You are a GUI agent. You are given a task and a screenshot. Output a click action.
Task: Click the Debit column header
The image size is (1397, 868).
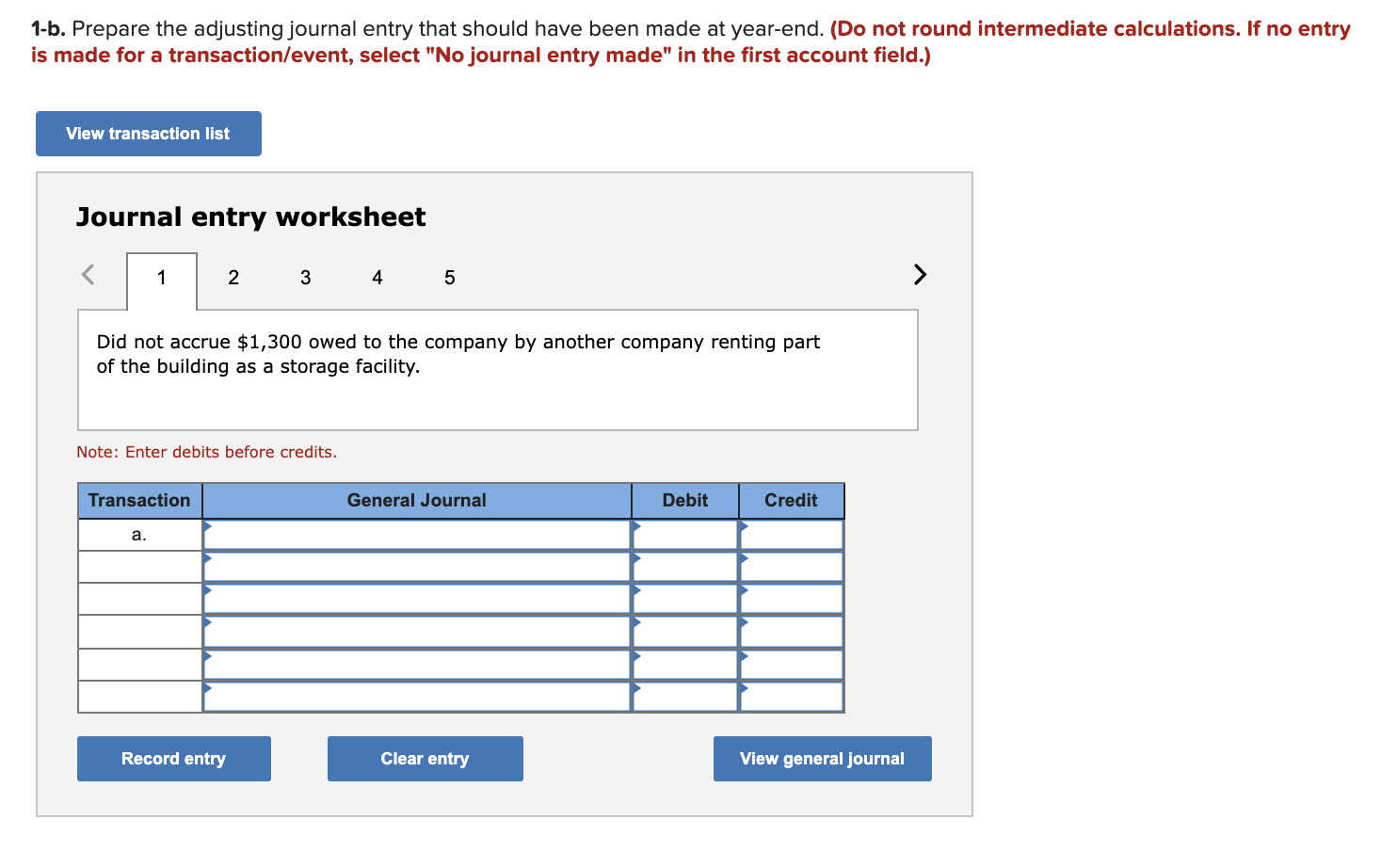coord(685,501)
